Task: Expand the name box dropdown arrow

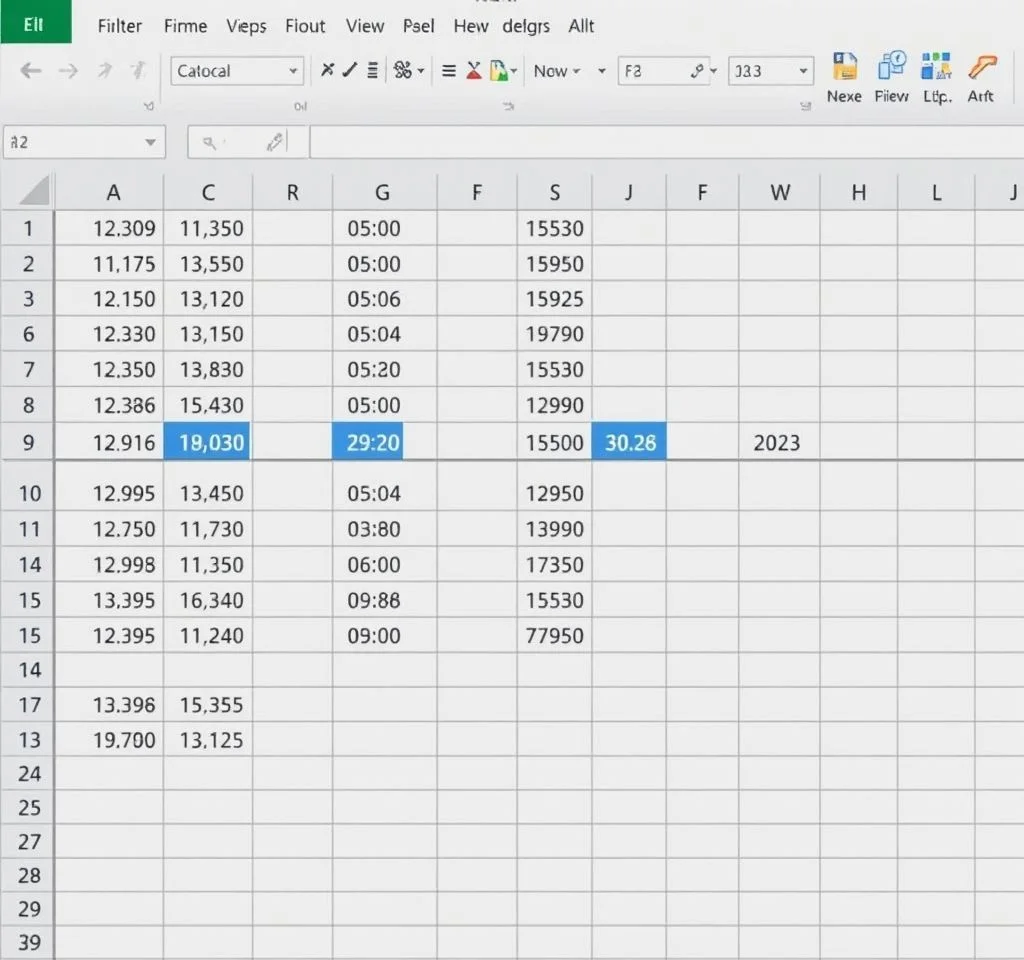Action: coord(150,143)
